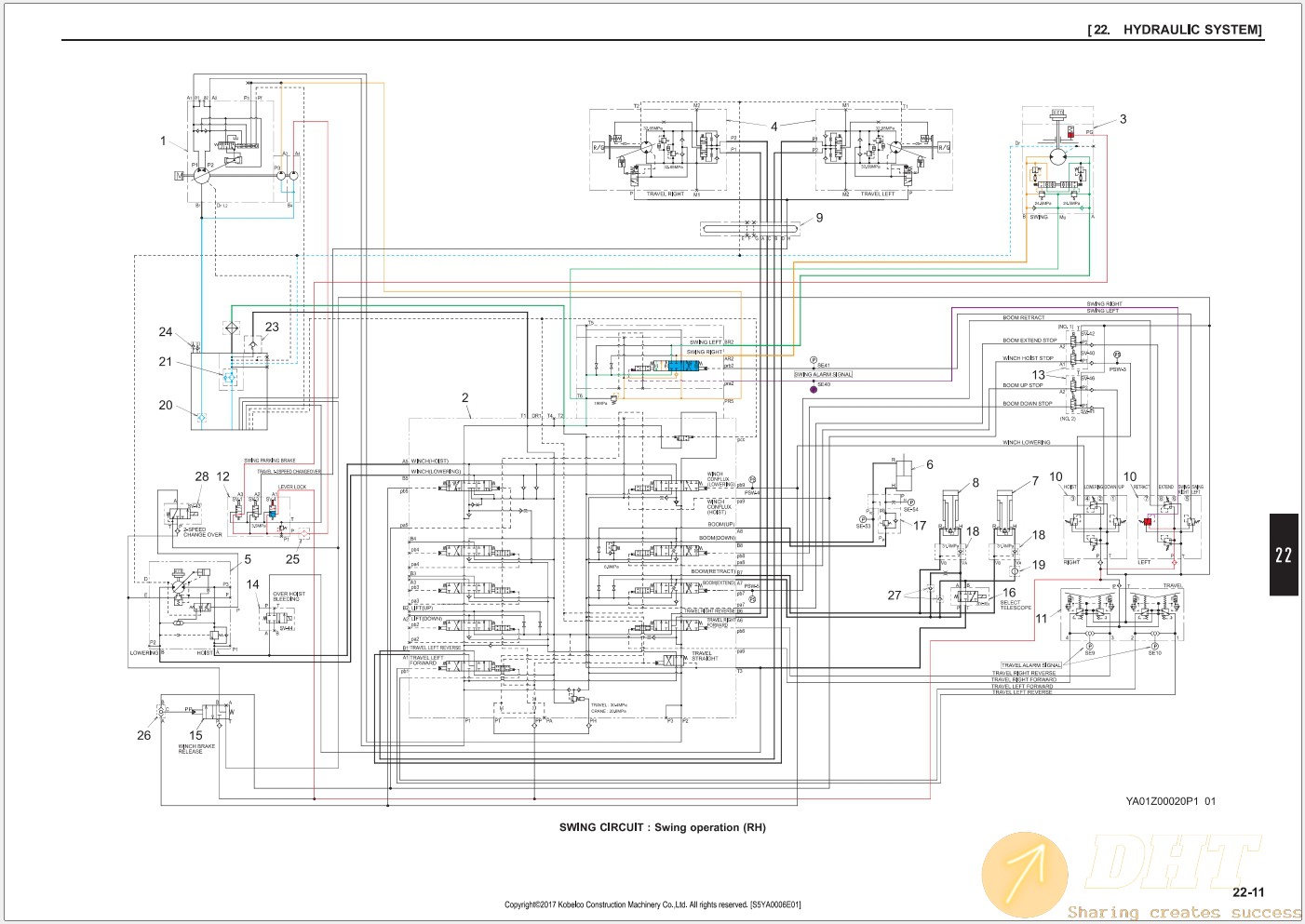This screenshot has width=1305, height=924.
Task: Click the TRAVEL RIGHT REVERSE line label
Action: tap(1024, 673)
